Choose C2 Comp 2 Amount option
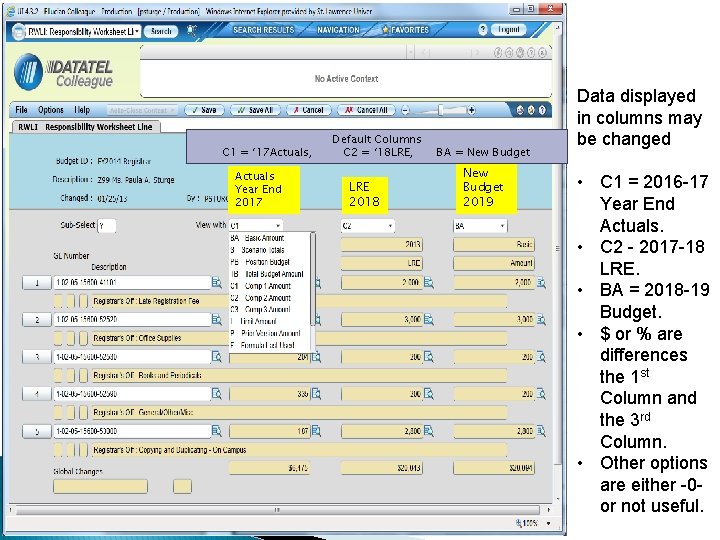This screenshot has height=540, width=720. click(x=270, y=298)
